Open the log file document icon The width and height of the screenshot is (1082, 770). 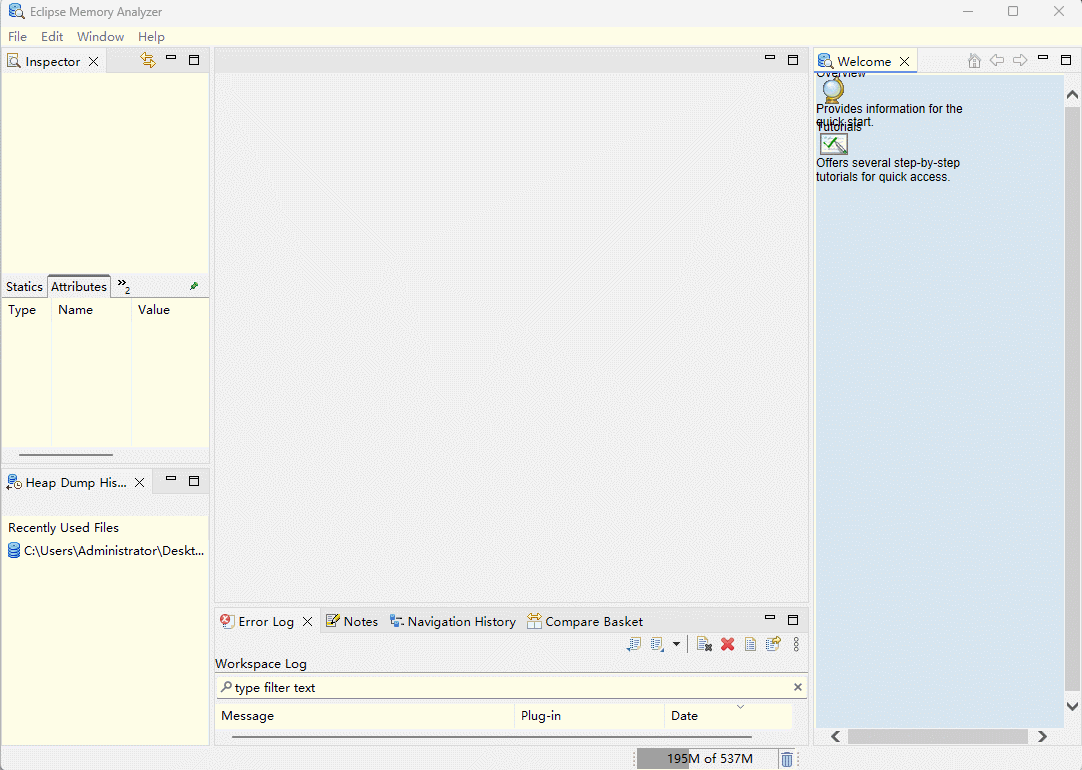(x=750, y=645)
